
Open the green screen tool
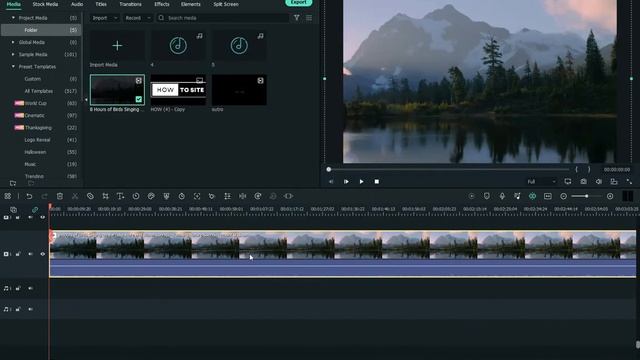(x=166, y=196)
